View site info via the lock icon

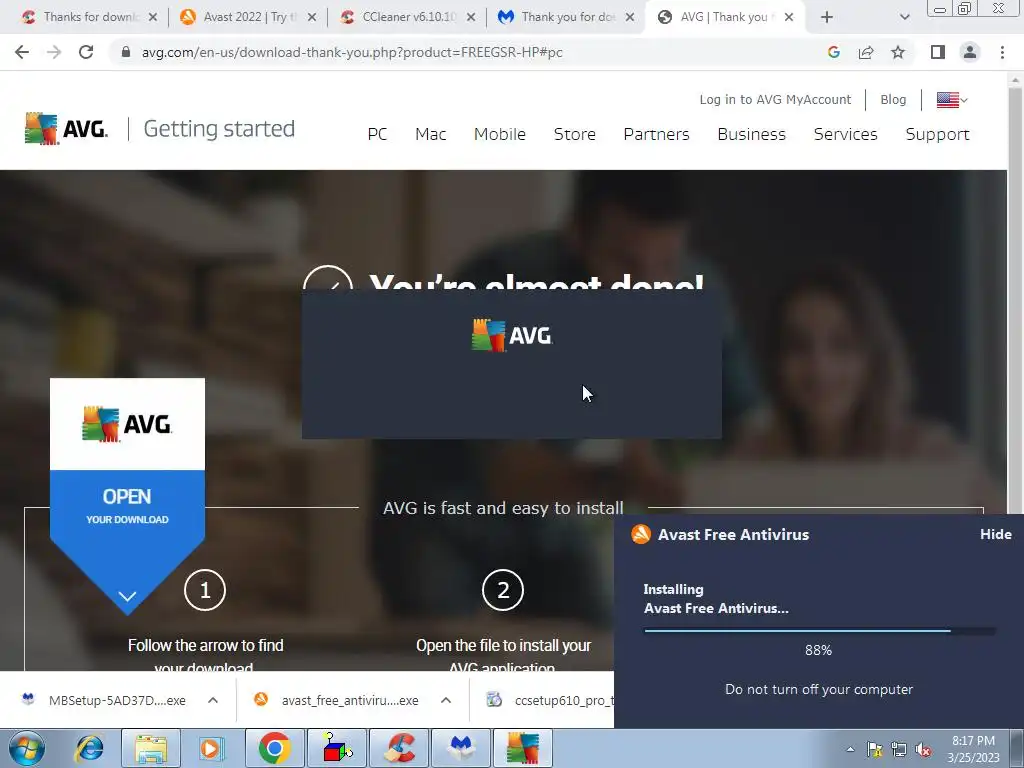click(x=126, y=52)
